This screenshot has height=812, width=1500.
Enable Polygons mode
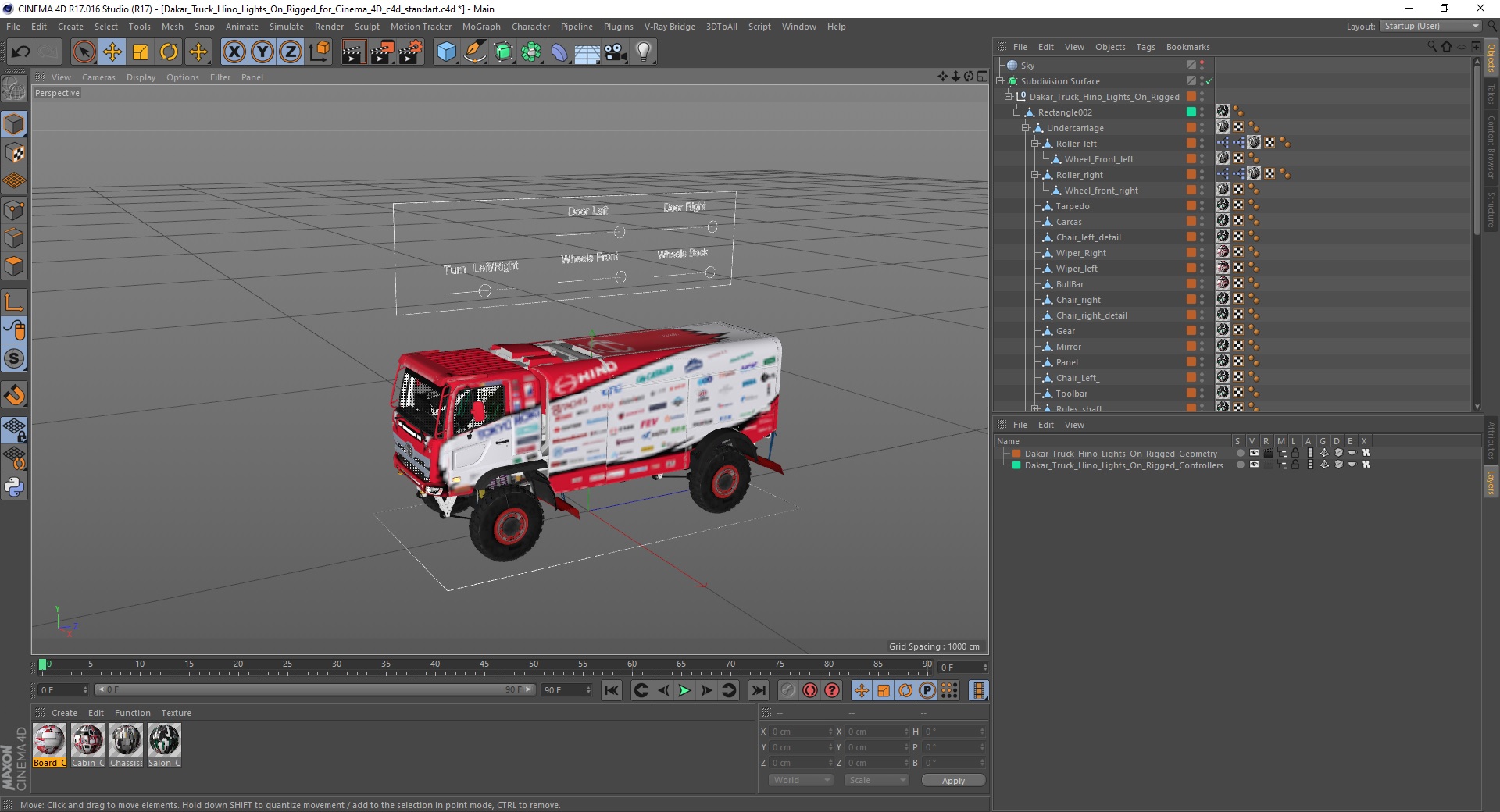[14, 266]
